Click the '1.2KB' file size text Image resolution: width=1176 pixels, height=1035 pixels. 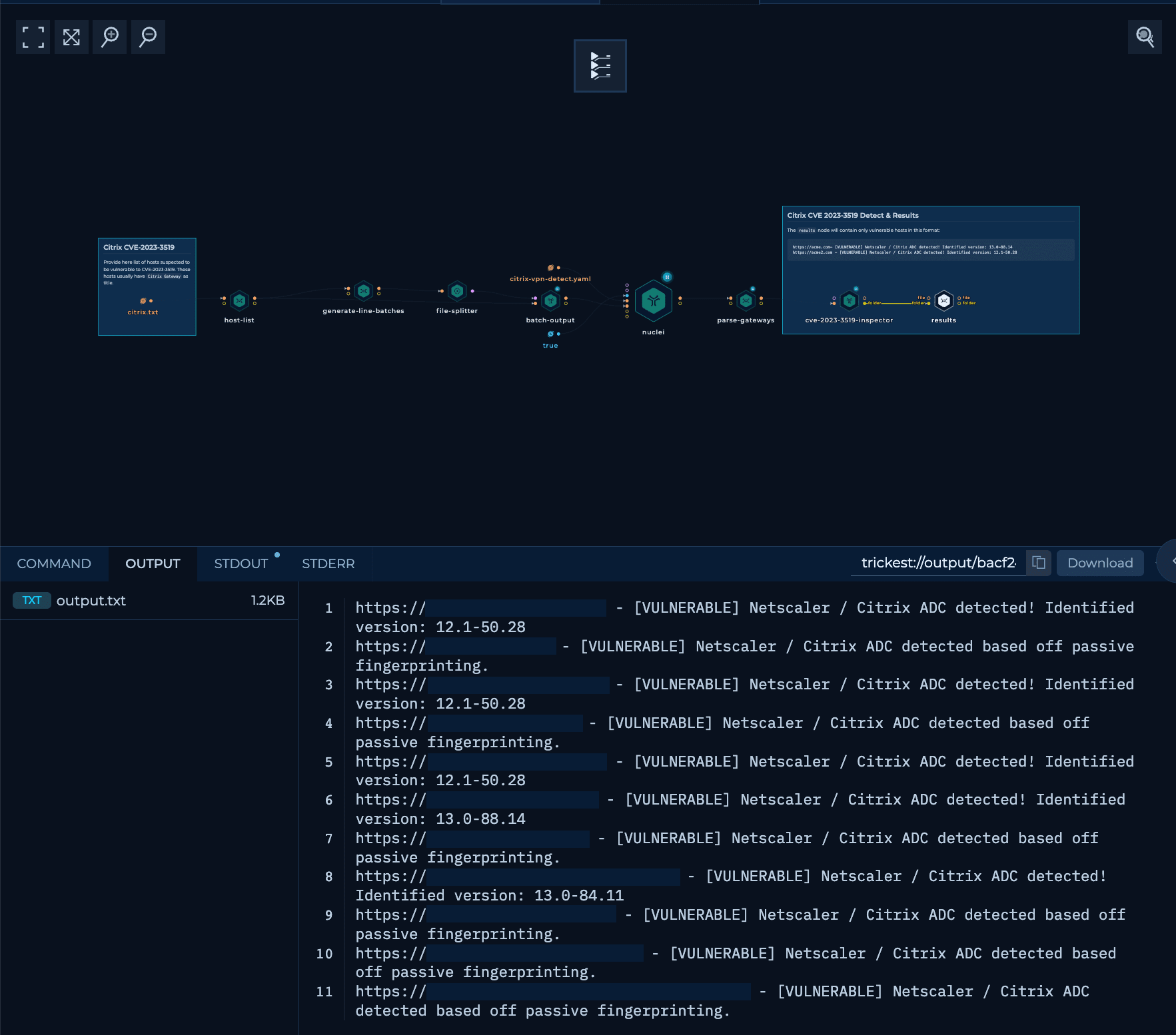coord(268,601)
